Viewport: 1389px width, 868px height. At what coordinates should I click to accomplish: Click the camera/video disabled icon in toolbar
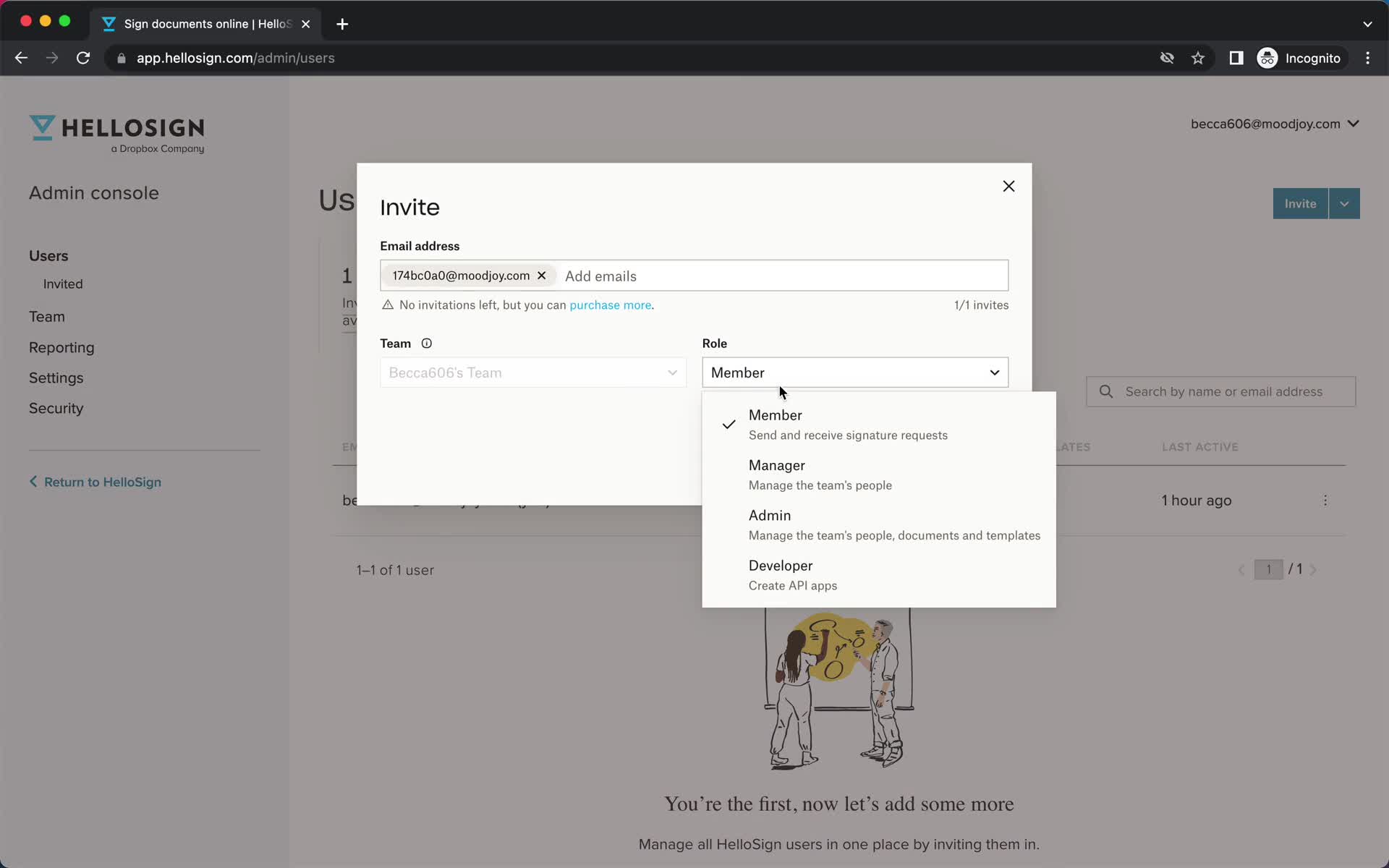1168,58
